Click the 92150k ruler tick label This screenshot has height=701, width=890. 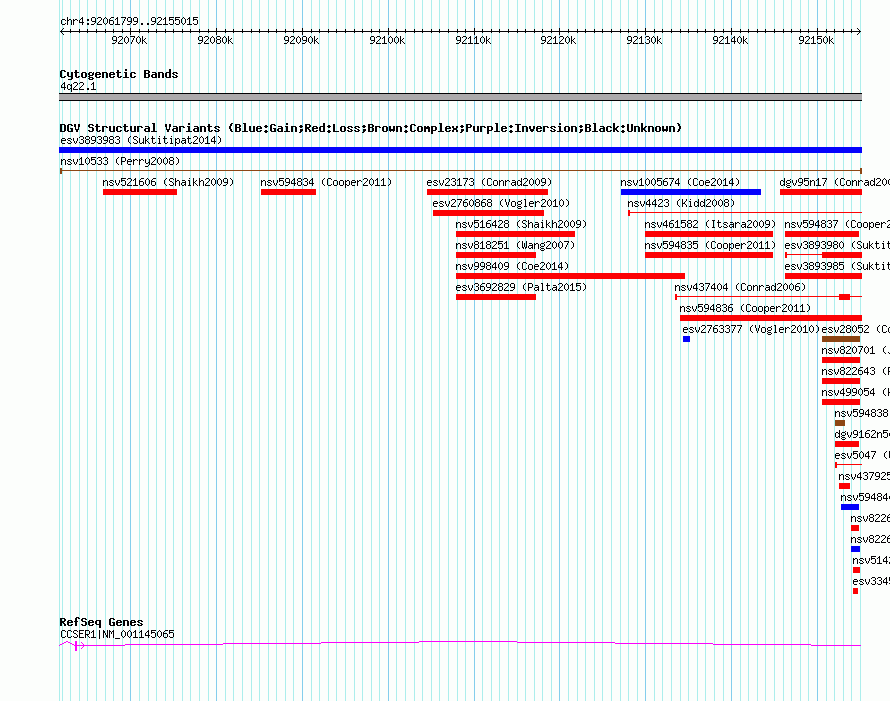816,40
